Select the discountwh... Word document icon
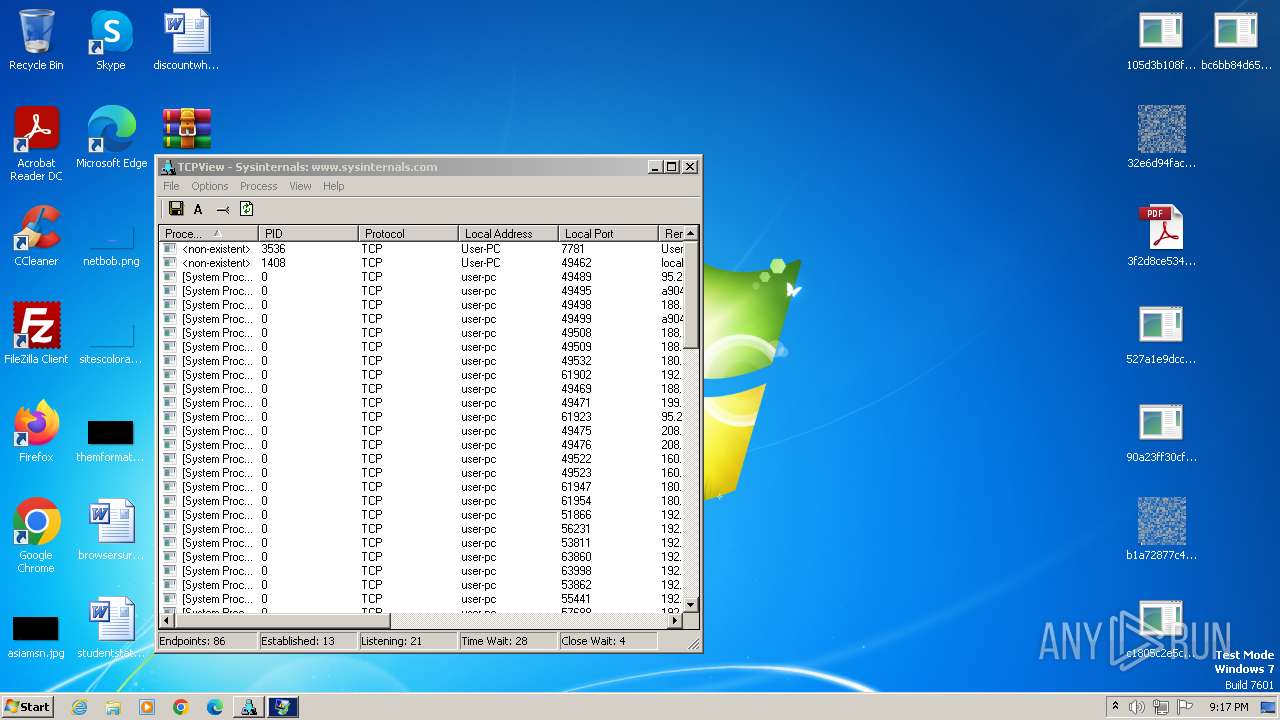This screenshot has width=1280, height=720. pyautogui.click(x=186, y=40)
